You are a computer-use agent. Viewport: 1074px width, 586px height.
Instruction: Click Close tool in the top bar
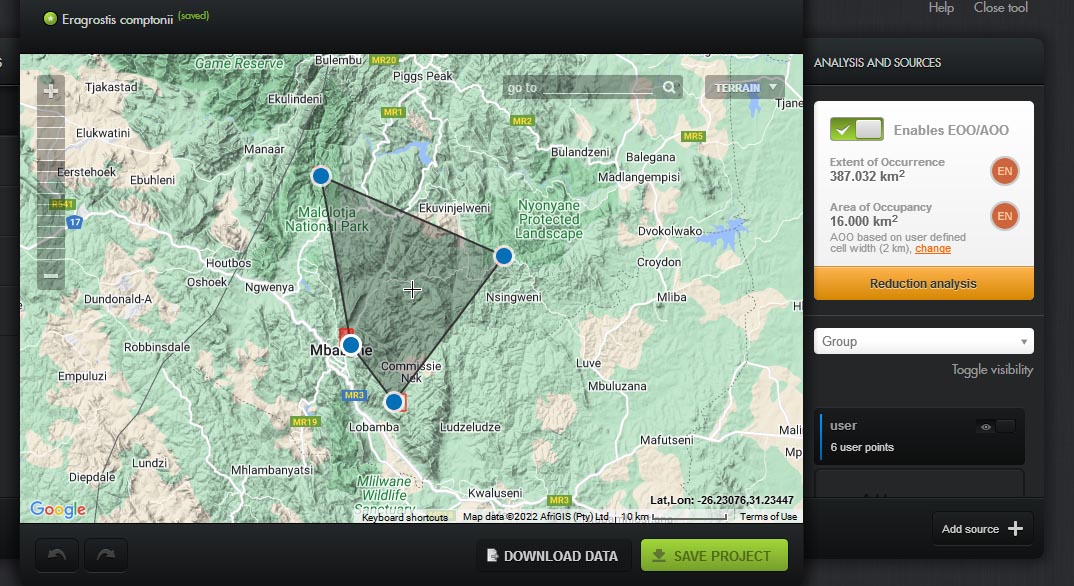(x=1000, y=8)
